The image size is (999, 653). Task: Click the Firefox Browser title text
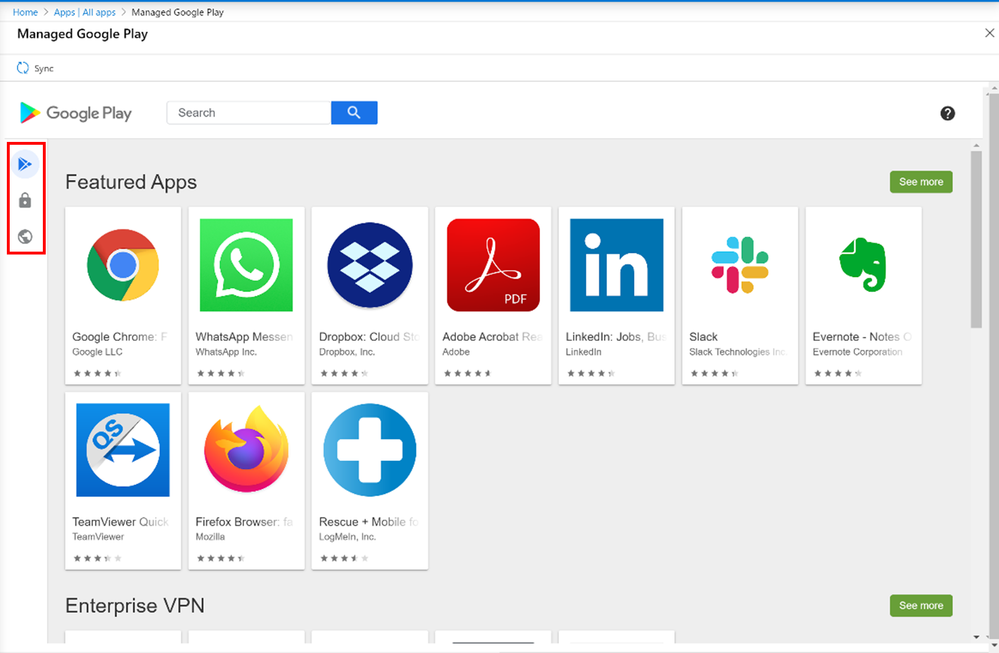click(x=244, y=522)
